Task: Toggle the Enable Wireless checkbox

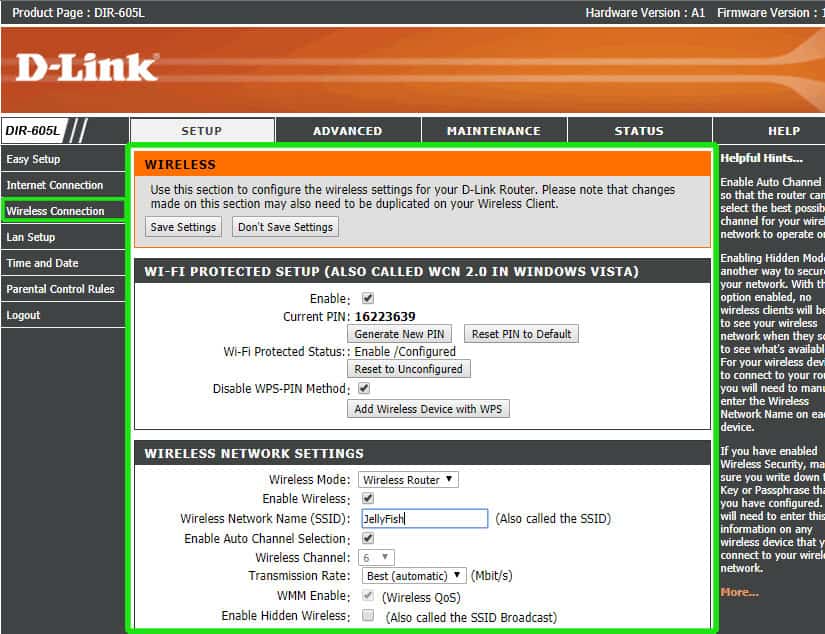Action: pyautogui.click(x=368, y=498)
